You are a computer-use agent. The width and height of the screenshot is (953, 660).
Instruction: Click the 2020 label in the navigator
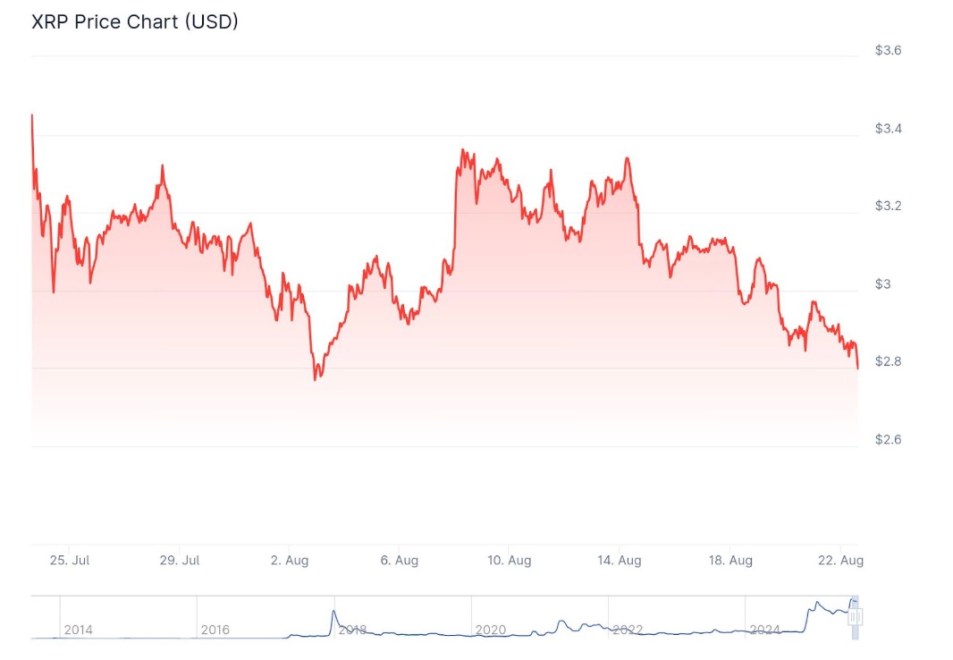coord(490,630)
